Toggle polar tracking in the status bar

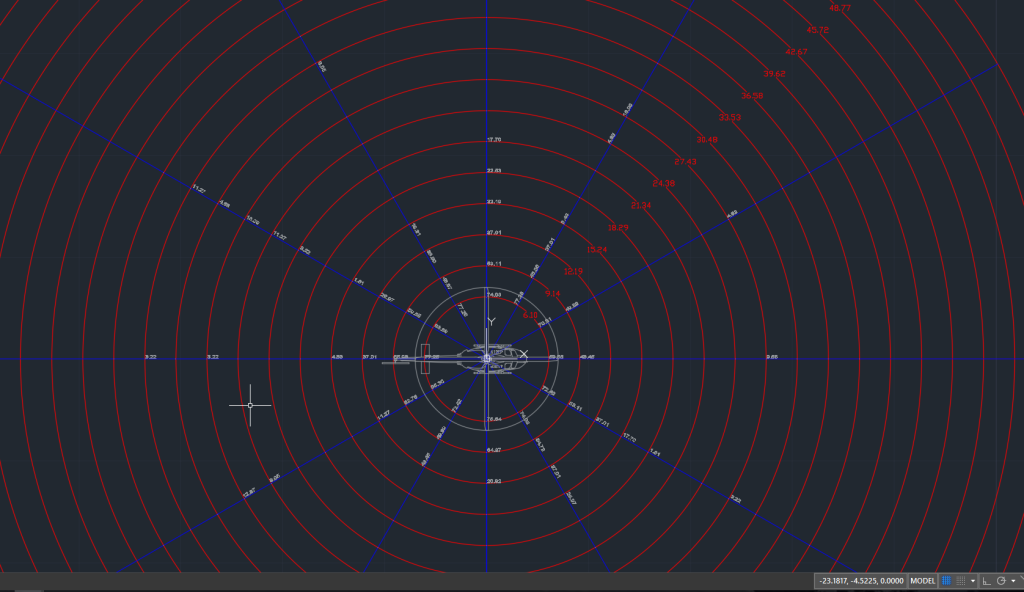pyautogui.click(x=1001, y=580)
